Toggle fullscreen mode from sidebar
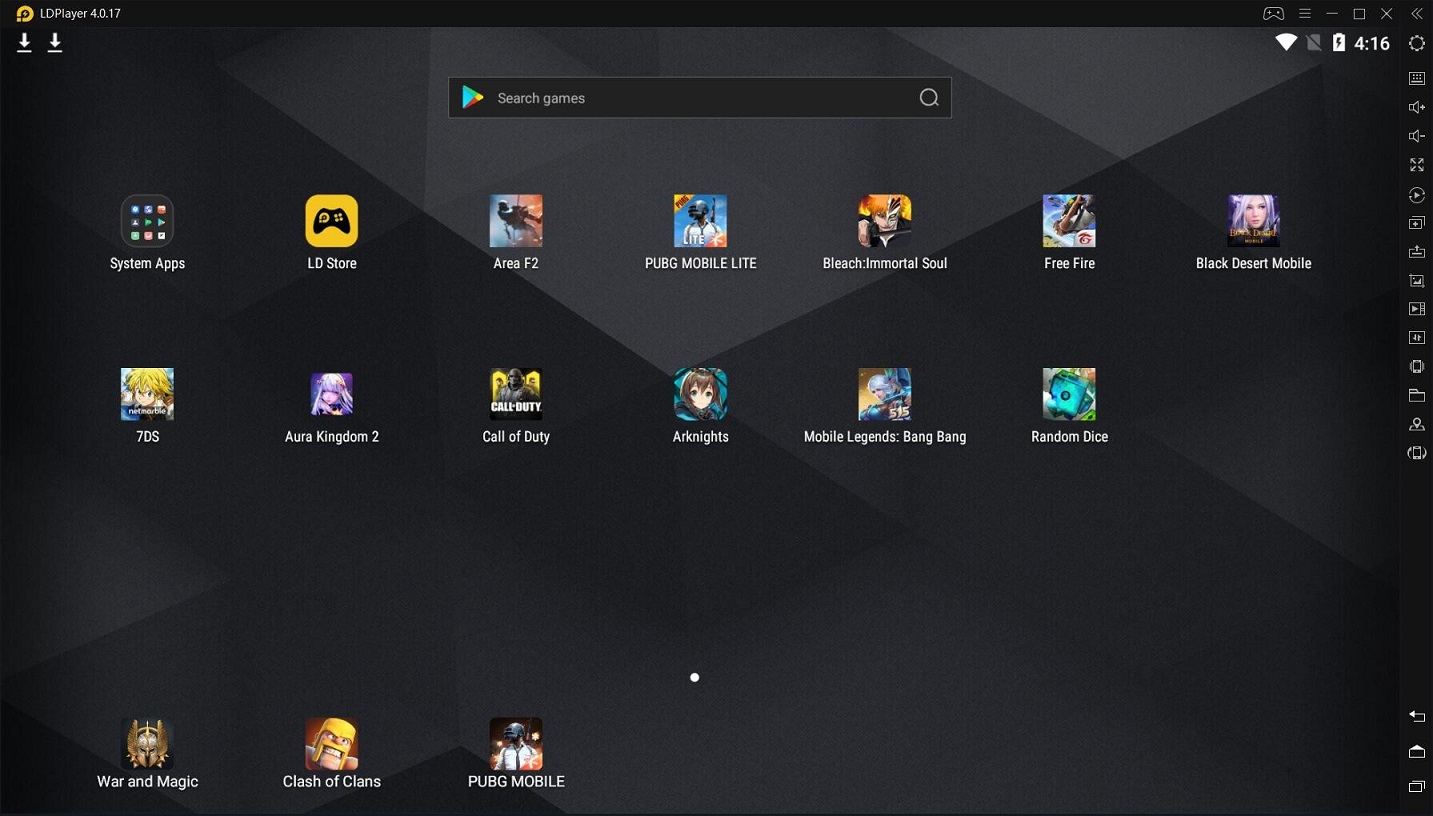 point(1417,164)
